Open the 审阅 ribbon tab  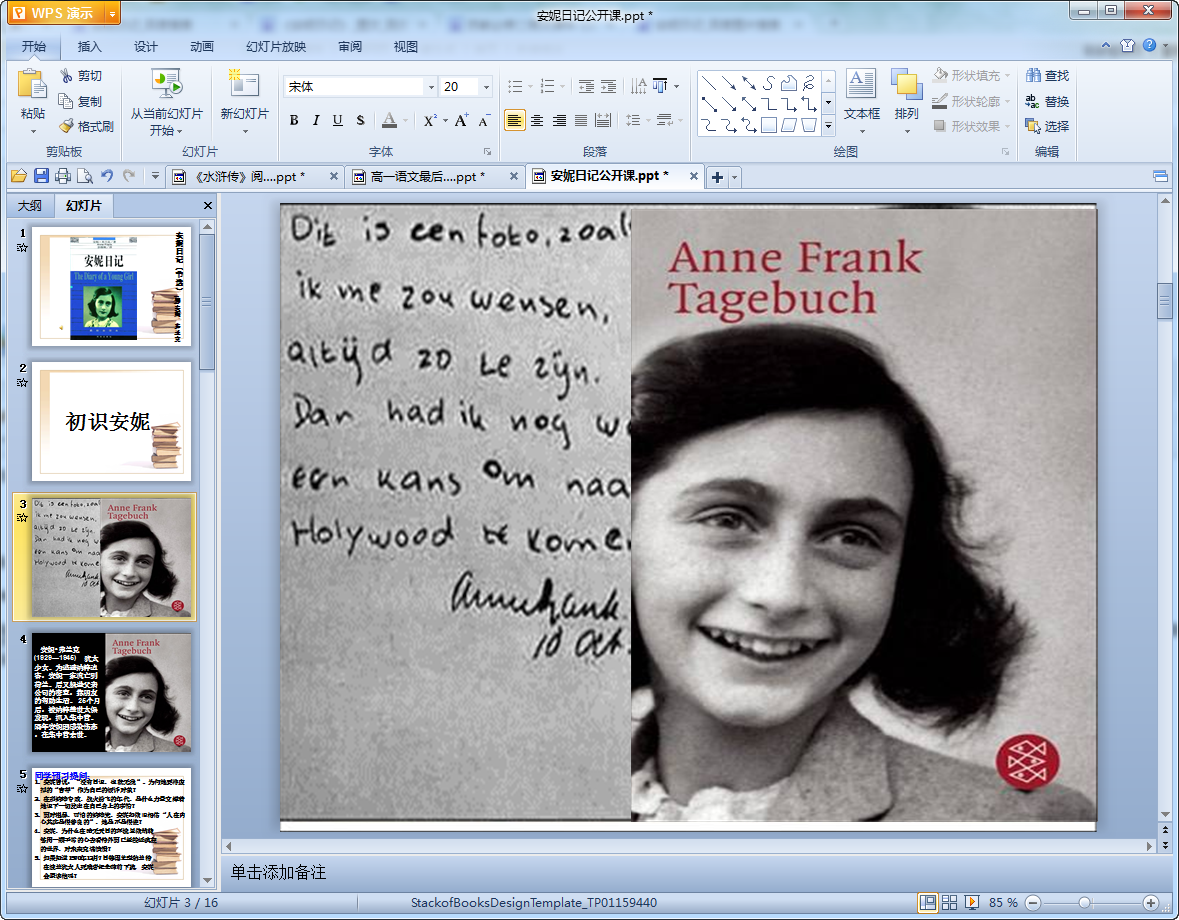coord(350,47)
